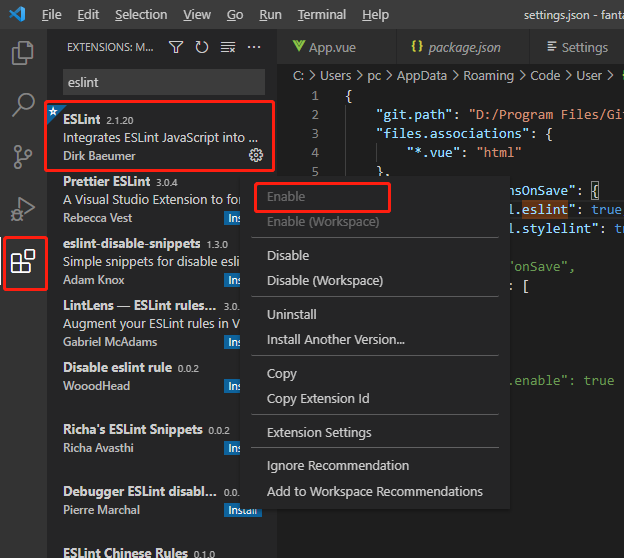Click the "git.path" key in editor

tap(413, 115)
